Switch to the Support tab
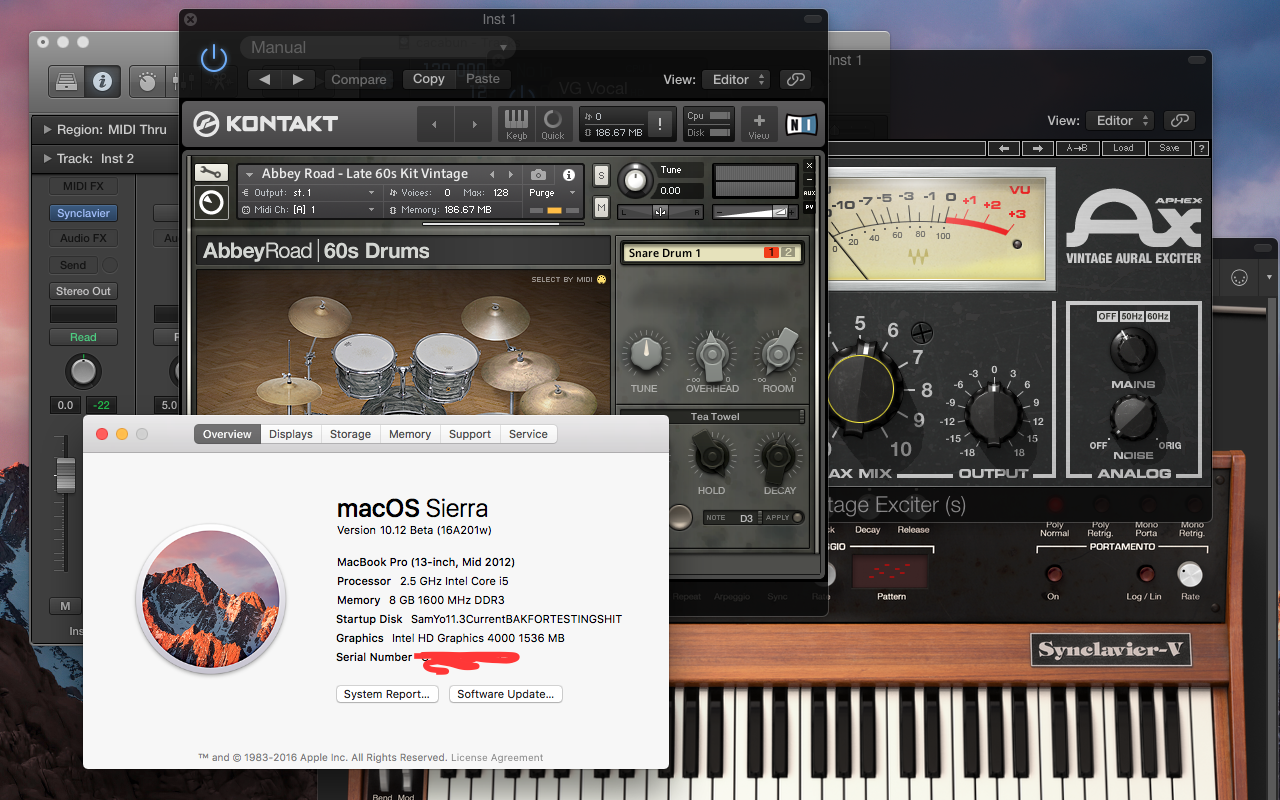Image resolution: width=1280 pixels, height=800 pixels. (470, 434)
